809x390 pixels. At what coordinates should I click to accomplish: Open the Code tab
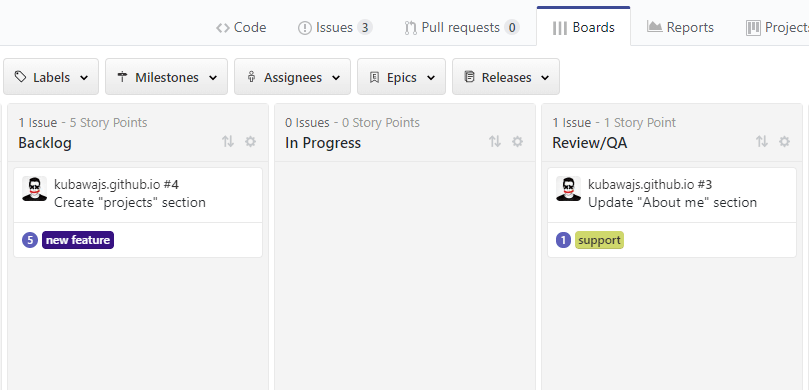point(241,27)
